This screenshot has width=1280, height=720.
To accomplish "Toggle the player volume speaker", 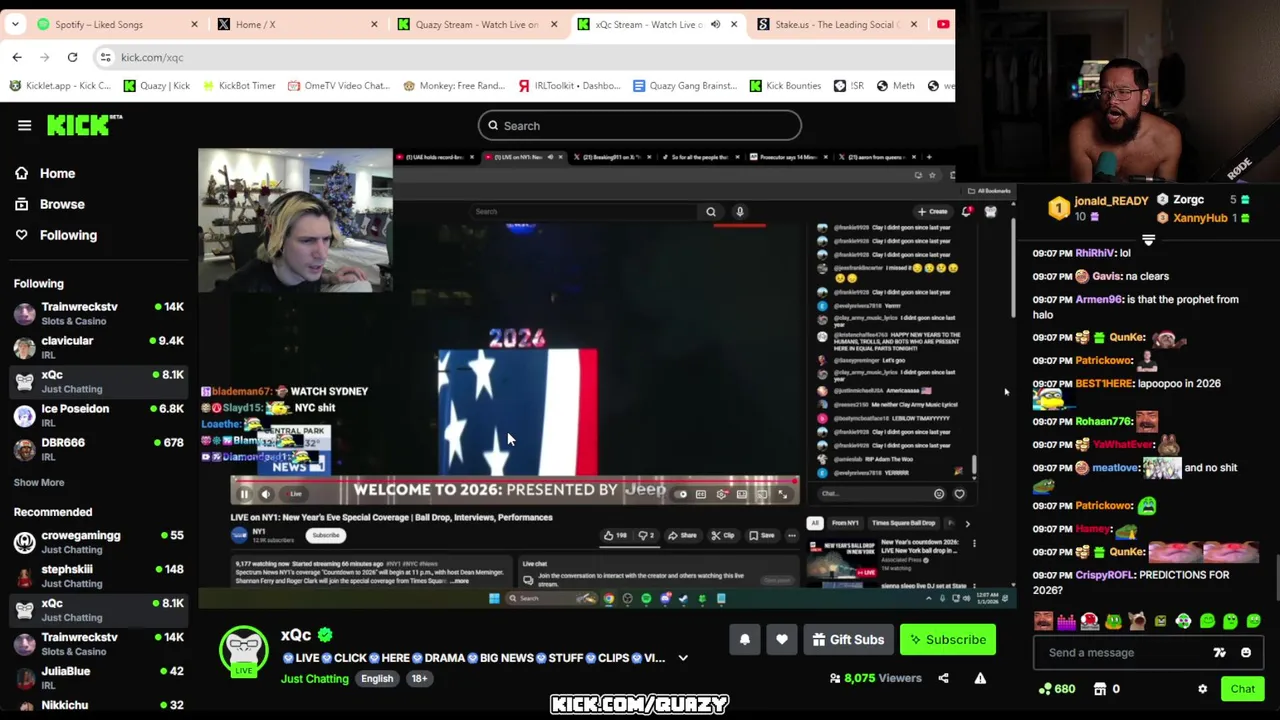I will (x=266, y=494).
